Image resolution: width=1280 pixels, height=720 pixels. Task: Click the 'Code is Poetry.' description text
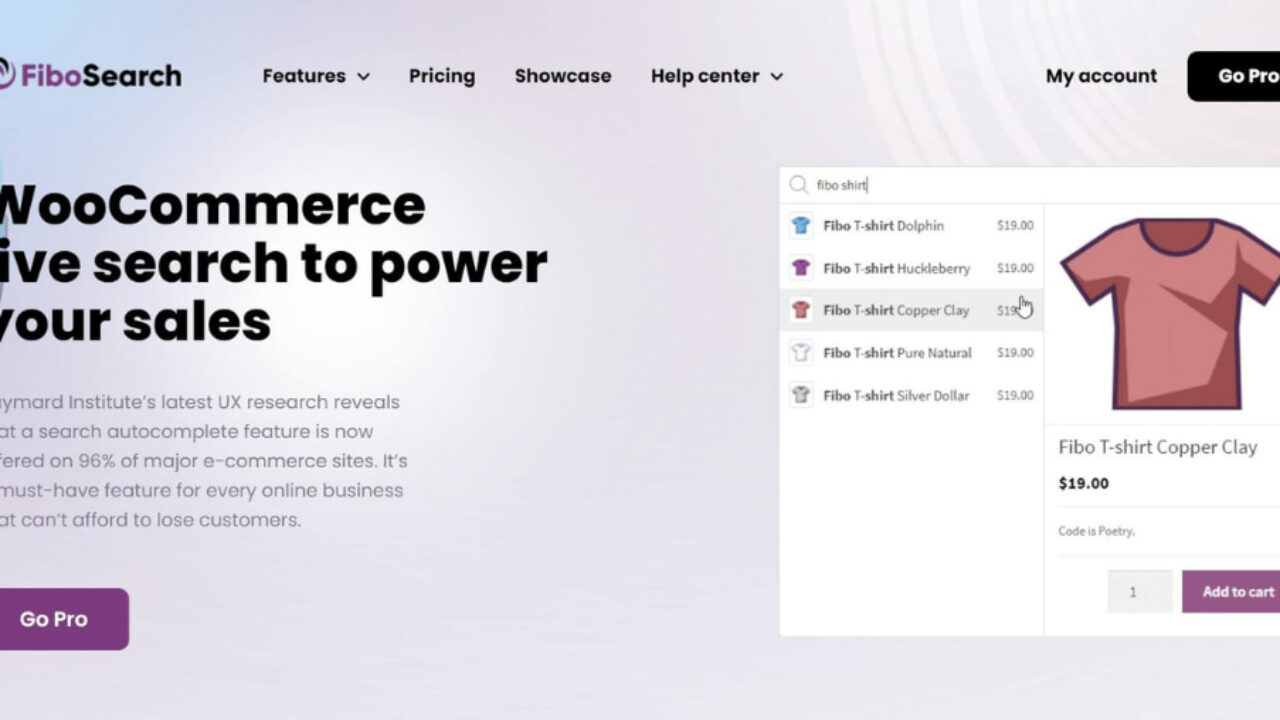tap(1096, 531)
